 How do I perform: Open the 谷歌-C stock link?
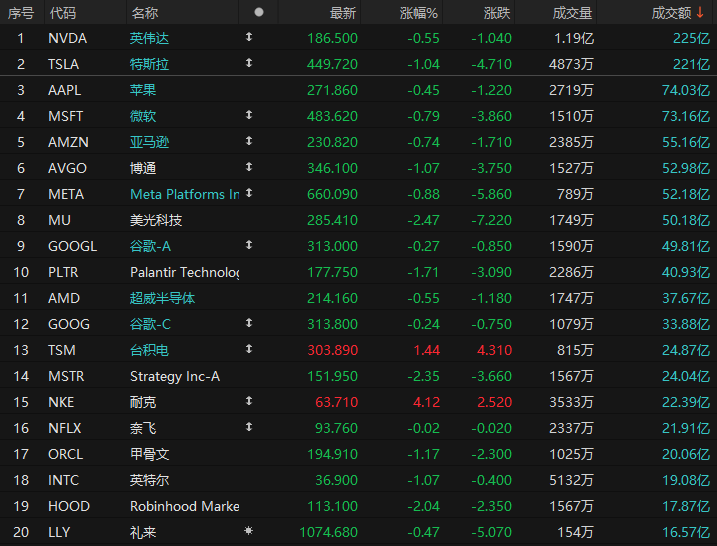point(150,325)
